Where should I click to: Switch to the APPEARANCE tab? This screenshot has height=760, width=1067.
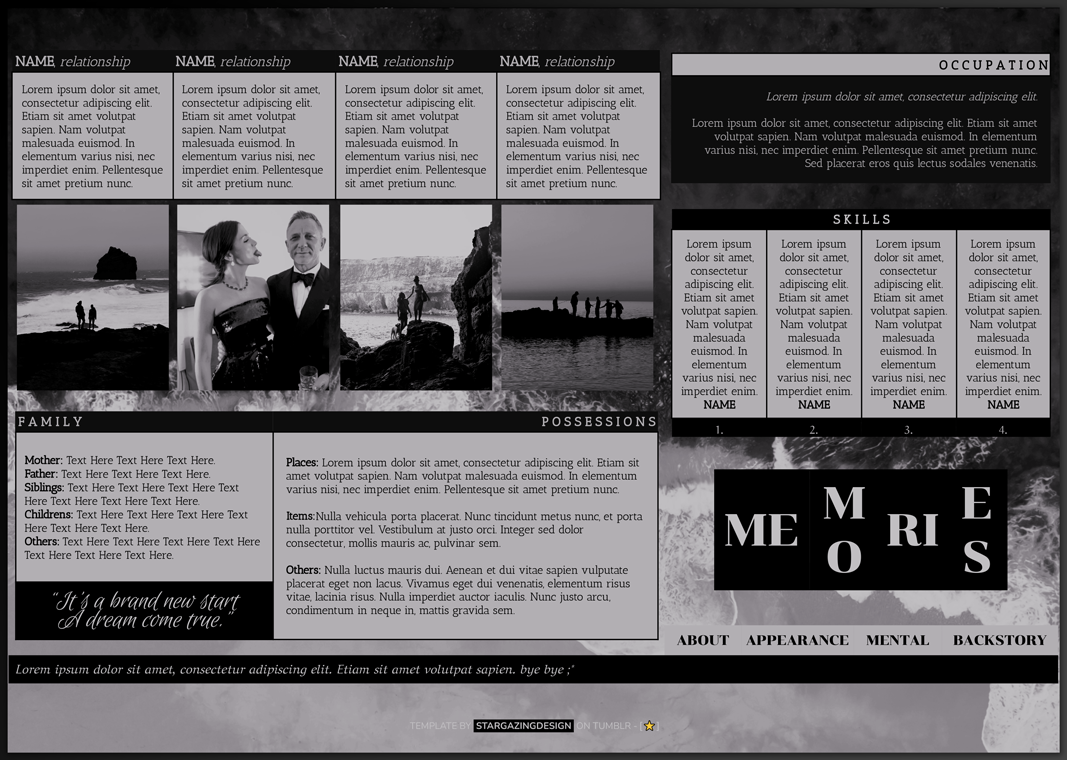tap(797, 640)
